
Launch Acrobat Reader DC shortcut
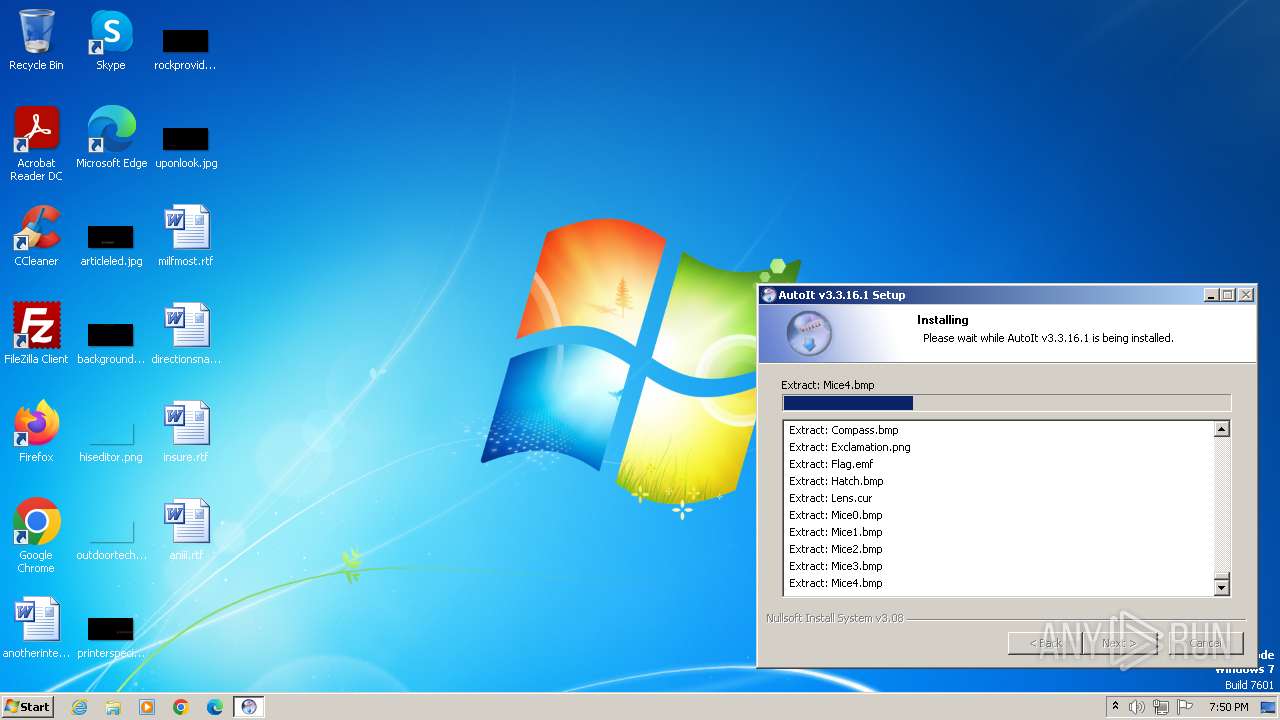point(36,144)
